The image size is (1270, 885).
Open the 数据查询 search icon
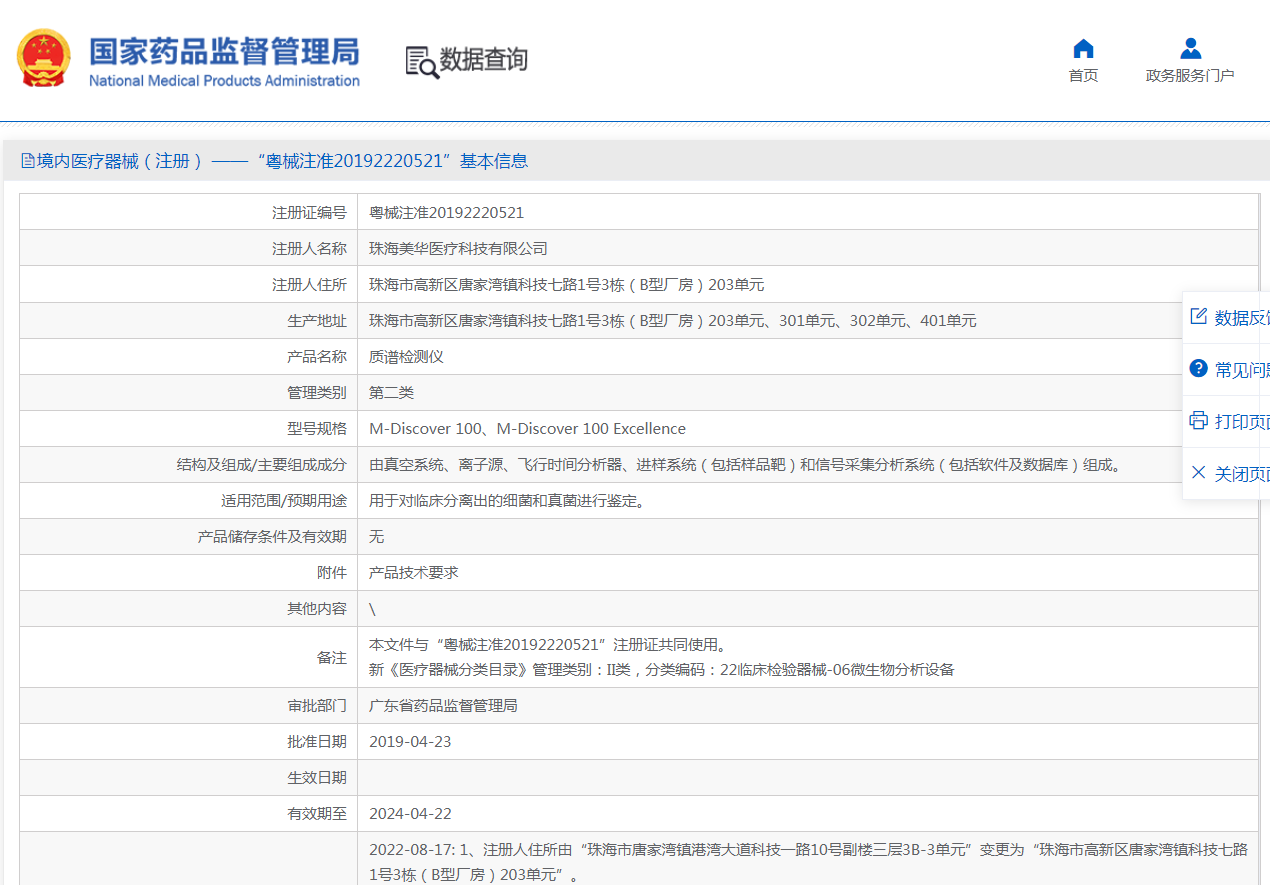(x=422, y=62)
